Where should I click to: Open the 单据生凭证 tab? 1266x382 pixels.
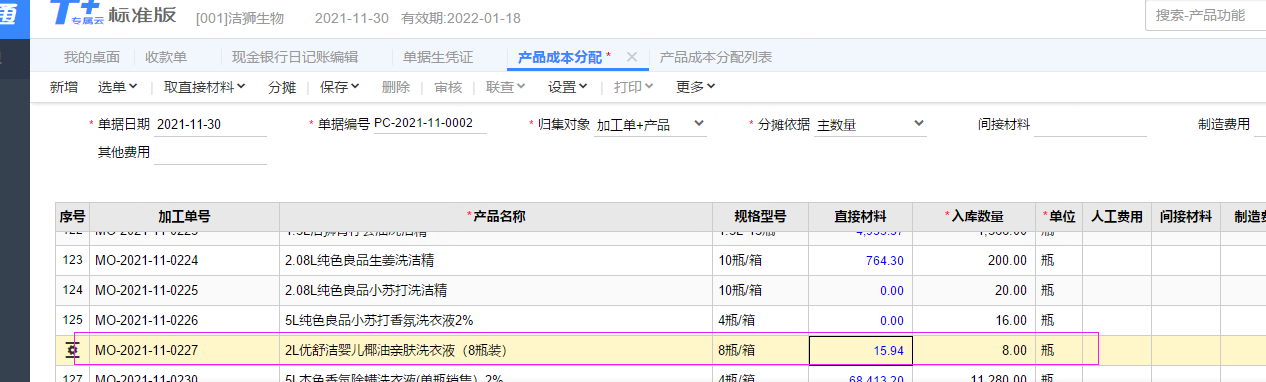click(438, 57)
